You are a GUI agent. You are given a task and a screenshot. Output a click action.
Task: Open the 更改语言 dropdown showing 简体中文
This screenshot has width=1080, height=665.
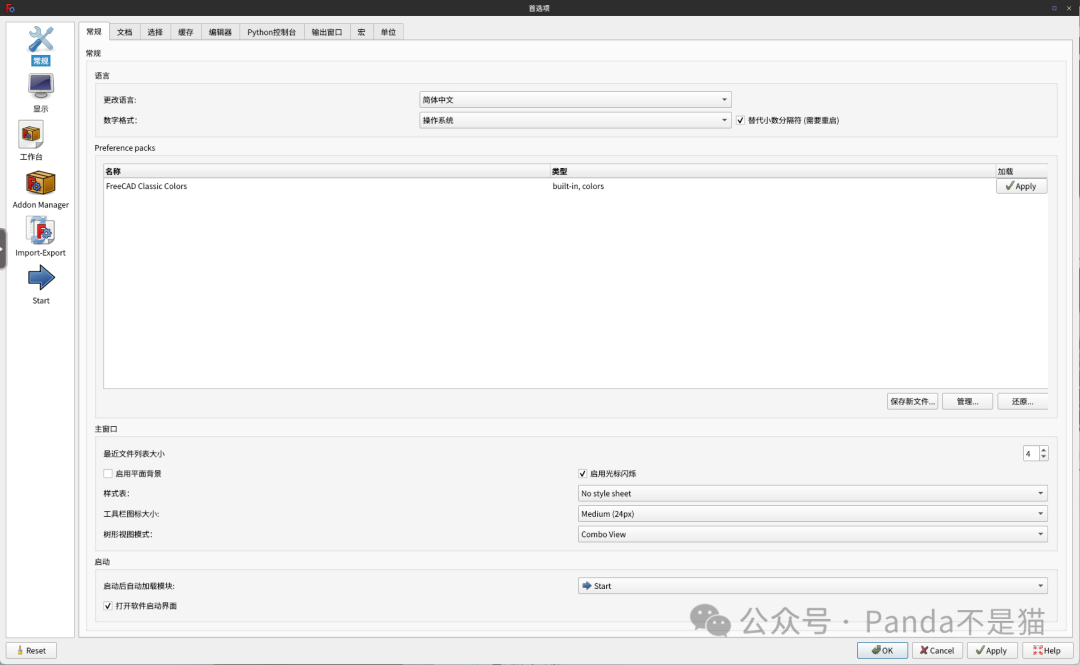[x=575, y=100]
